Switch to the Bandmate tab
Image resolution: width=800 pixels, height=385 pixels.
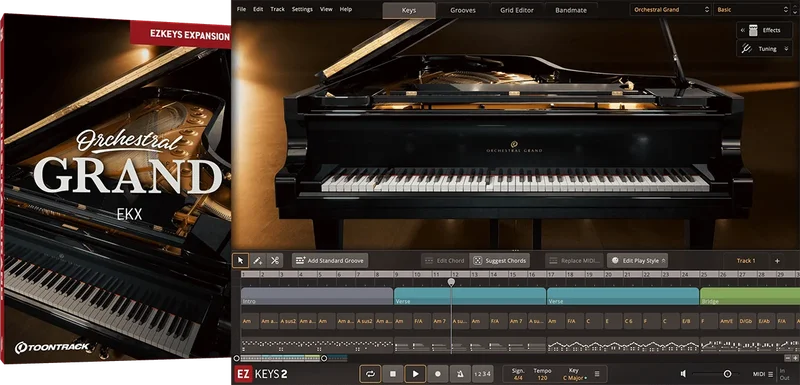tap(571, 10)
